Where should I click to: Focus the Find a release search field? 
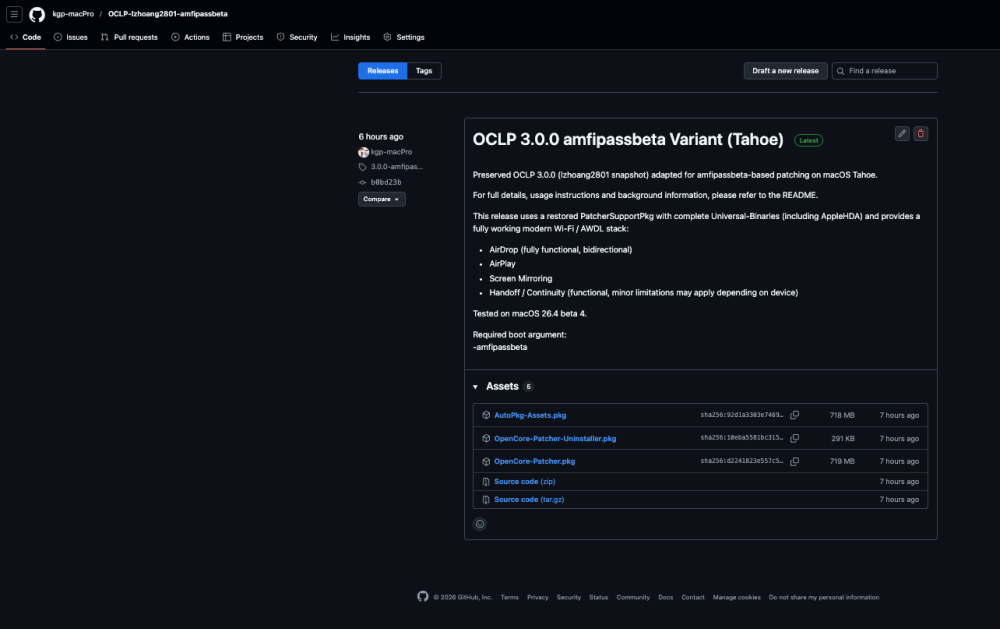[x=885, y=71]
